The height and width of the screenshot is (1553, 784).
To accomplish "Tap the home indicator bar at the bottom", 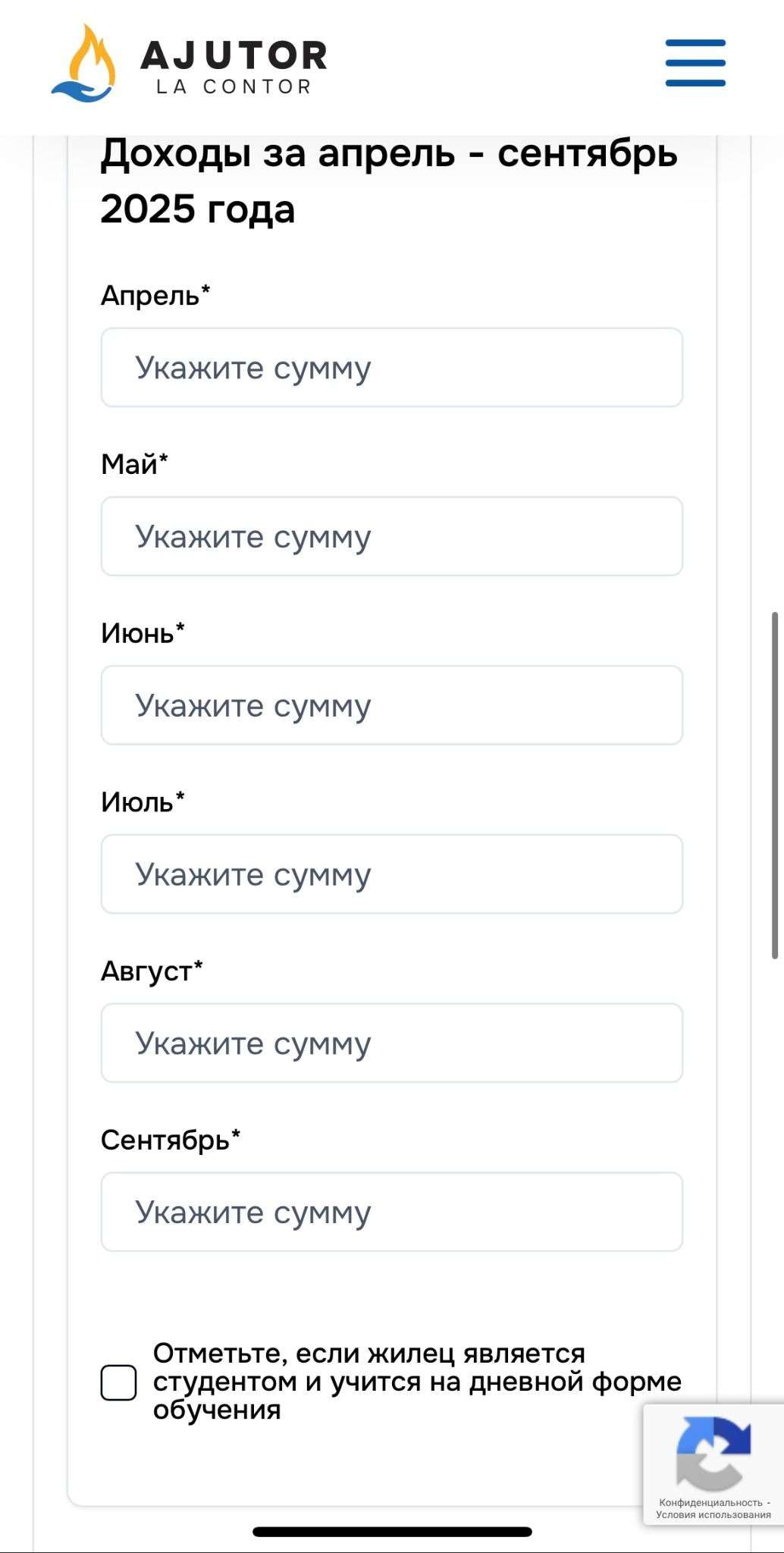I will [392, 1532].
